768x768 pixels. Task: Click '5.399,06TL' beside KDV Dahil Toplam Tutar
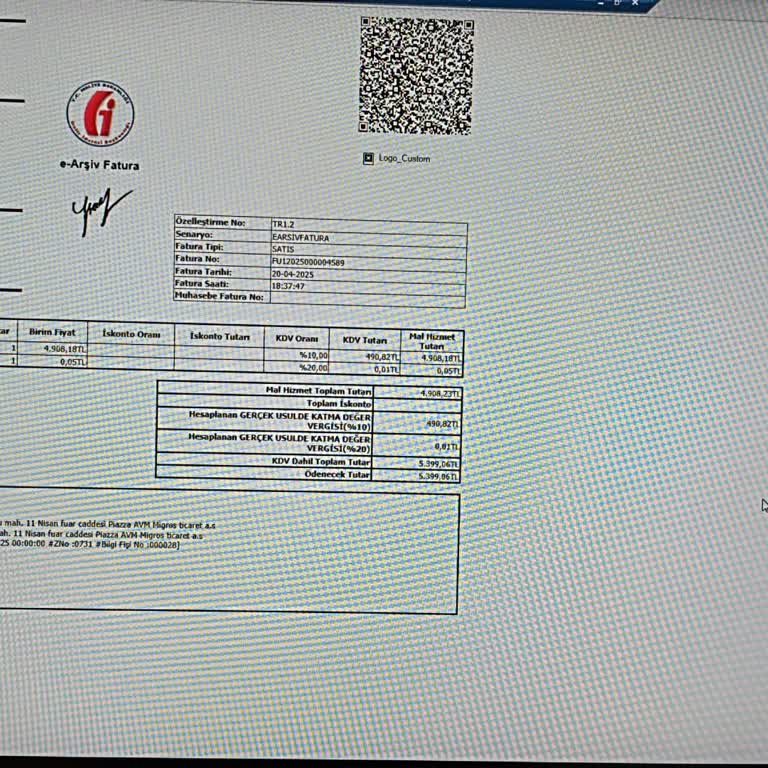(x=438, y=463)
